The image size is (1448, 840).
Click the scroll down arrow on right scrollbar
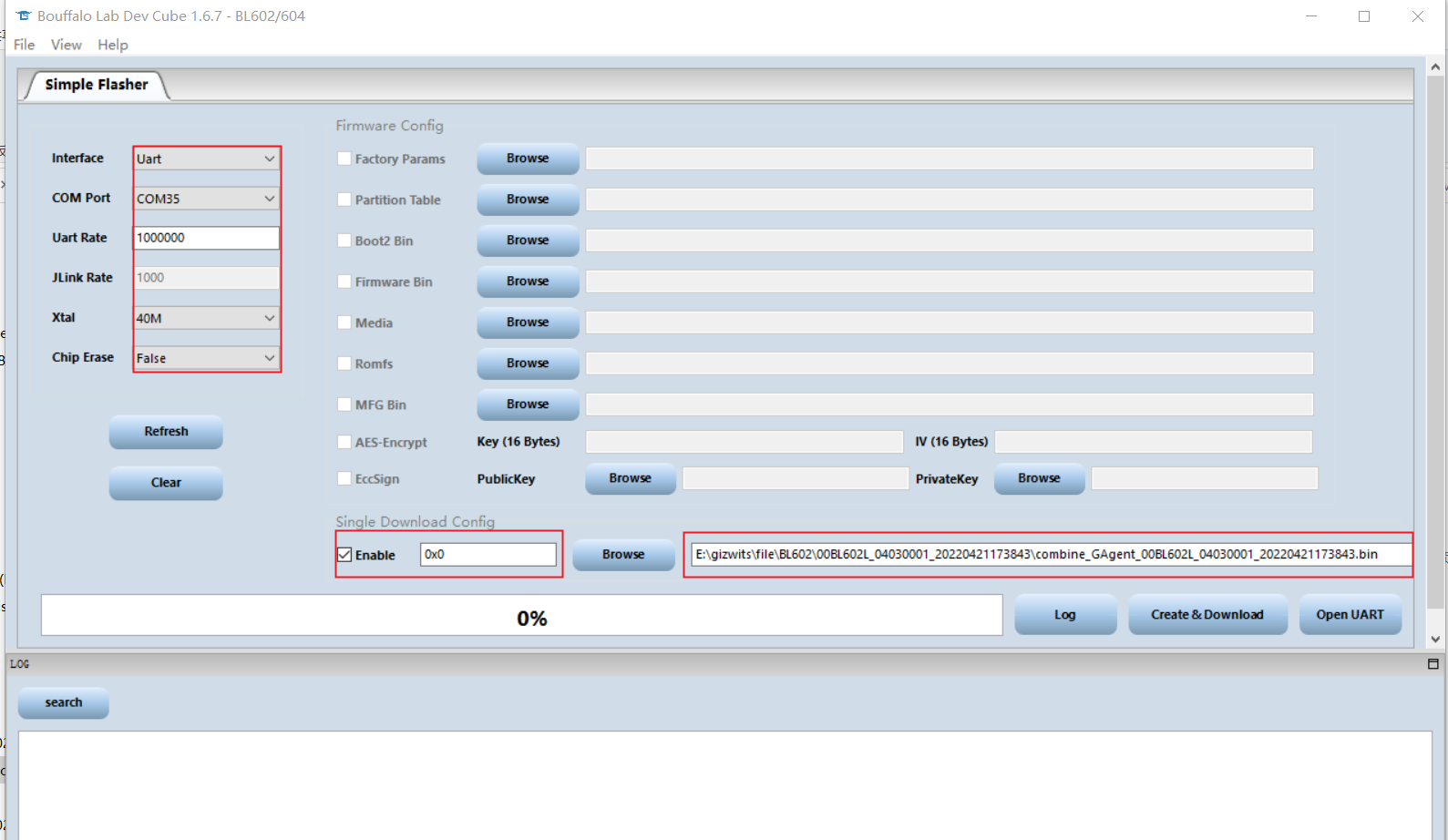point(1435,640)
